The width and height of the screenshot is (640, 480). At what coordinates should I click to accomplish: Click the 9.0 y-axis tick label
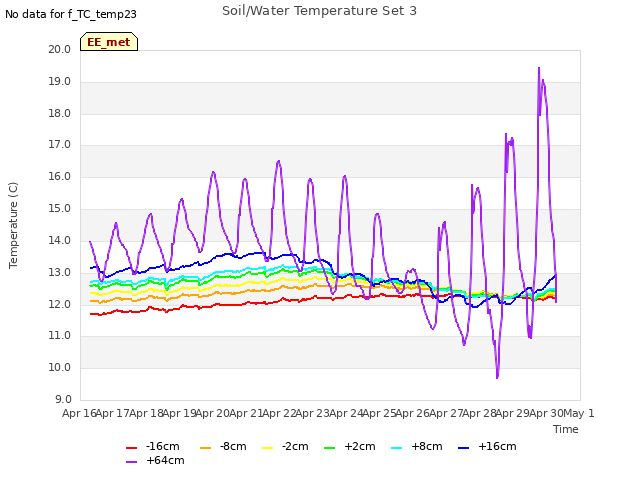pyautogui.click(x=63, y=399)
